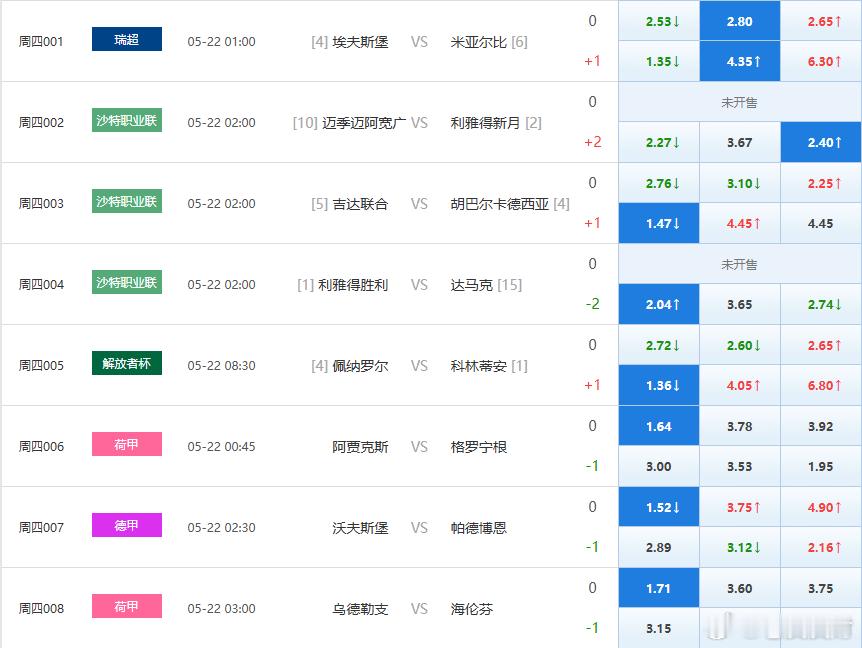Select handicap odds 1.35 for 埃夫斯堡
The image size is (862, 648).
[659, 61]
